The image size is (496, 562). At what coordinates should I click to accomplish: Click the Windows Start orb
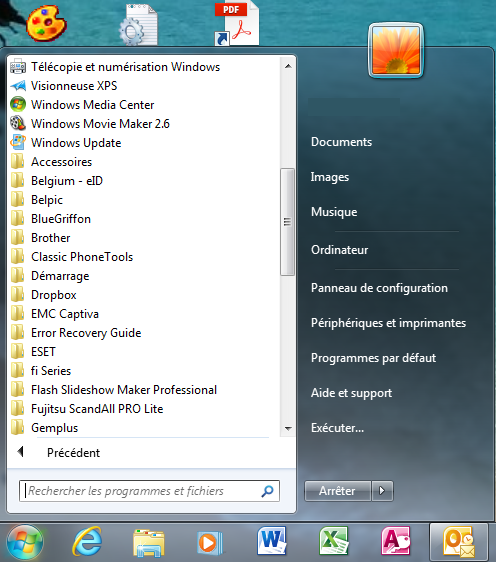click(x=25, y=542)
